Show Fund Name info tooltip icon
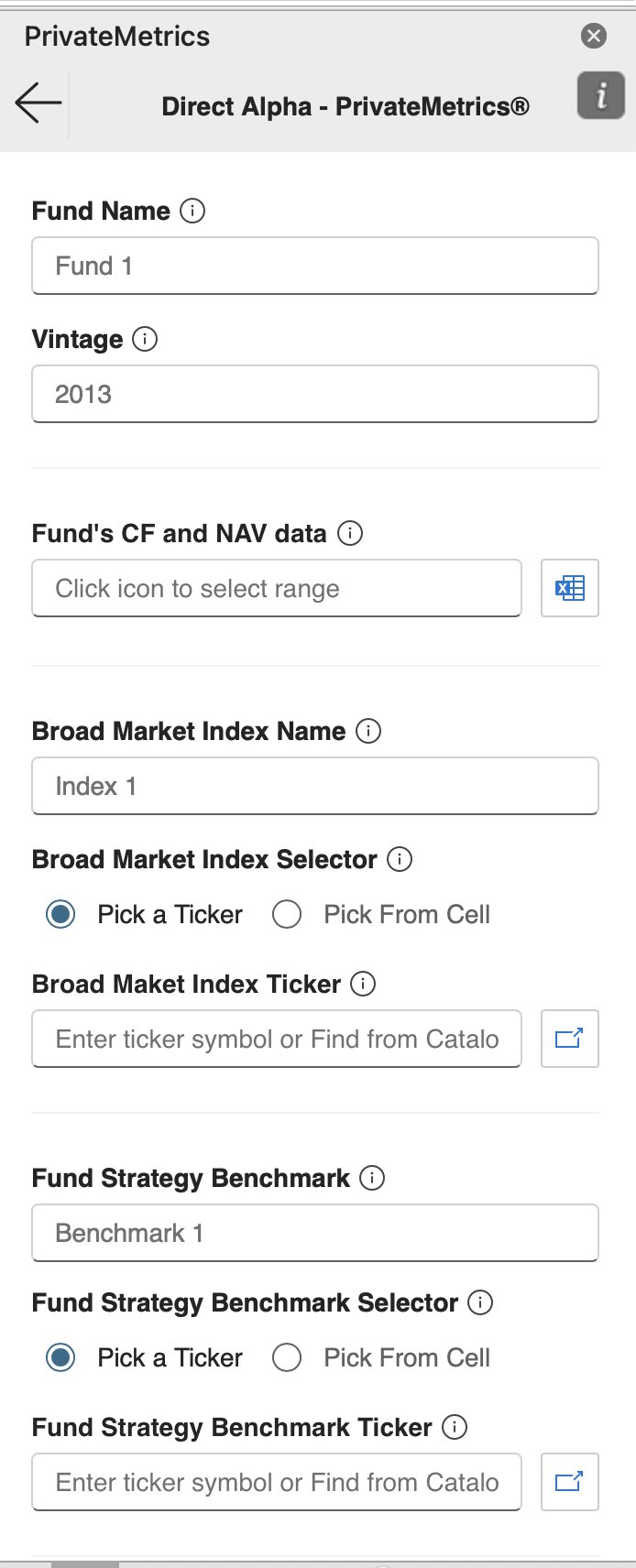Viewport: 636px width, 1568px height. [192, 211]
